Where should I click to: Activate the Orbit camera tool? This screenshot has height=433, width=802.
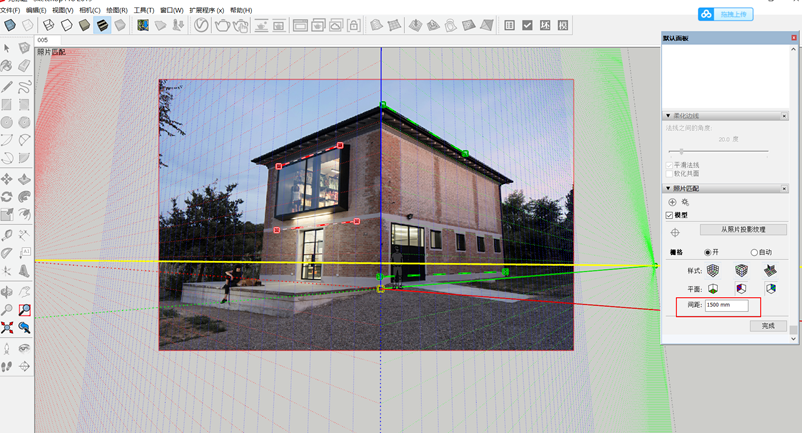pos(7,291)
